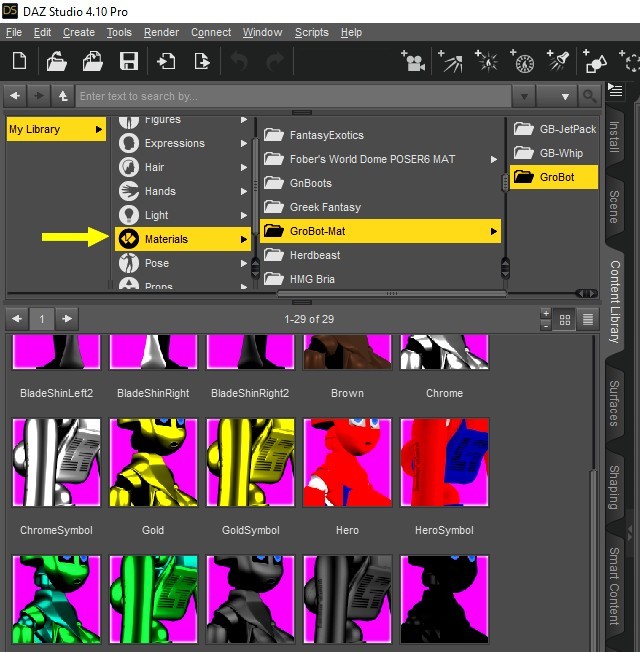The width and height of the screenshot is (640, 652).
Task: Click the Export file icon
Action: [x=202, y=62]
